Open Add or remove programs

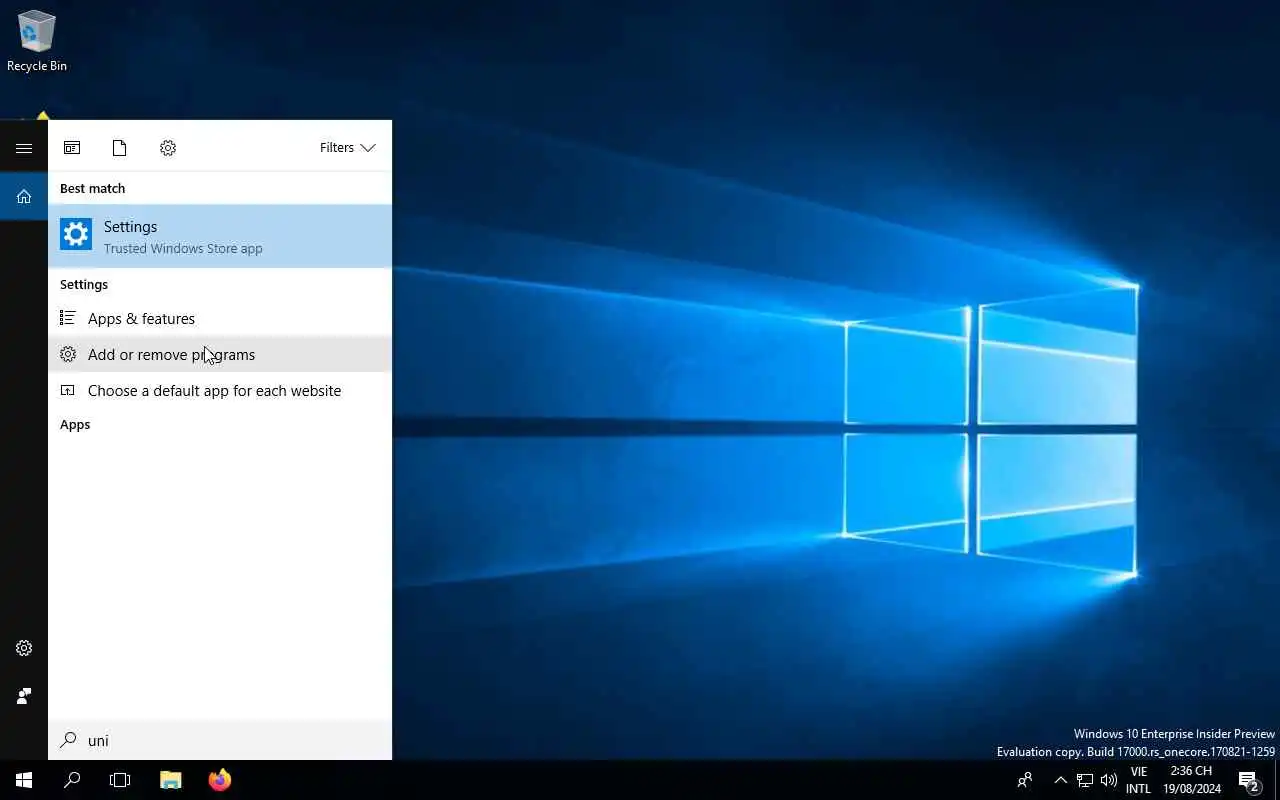pos(220,354)
